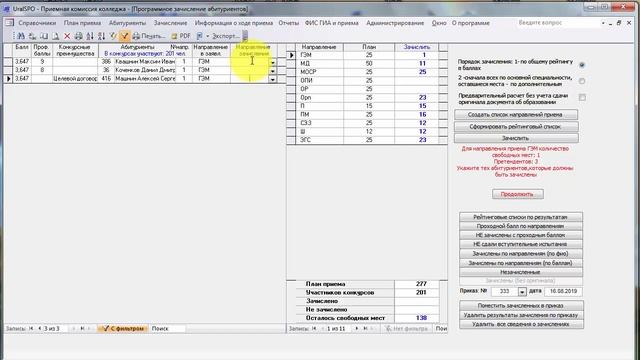Go to first record in right navigator
The image size is (640, 360).
pos(314,328)
